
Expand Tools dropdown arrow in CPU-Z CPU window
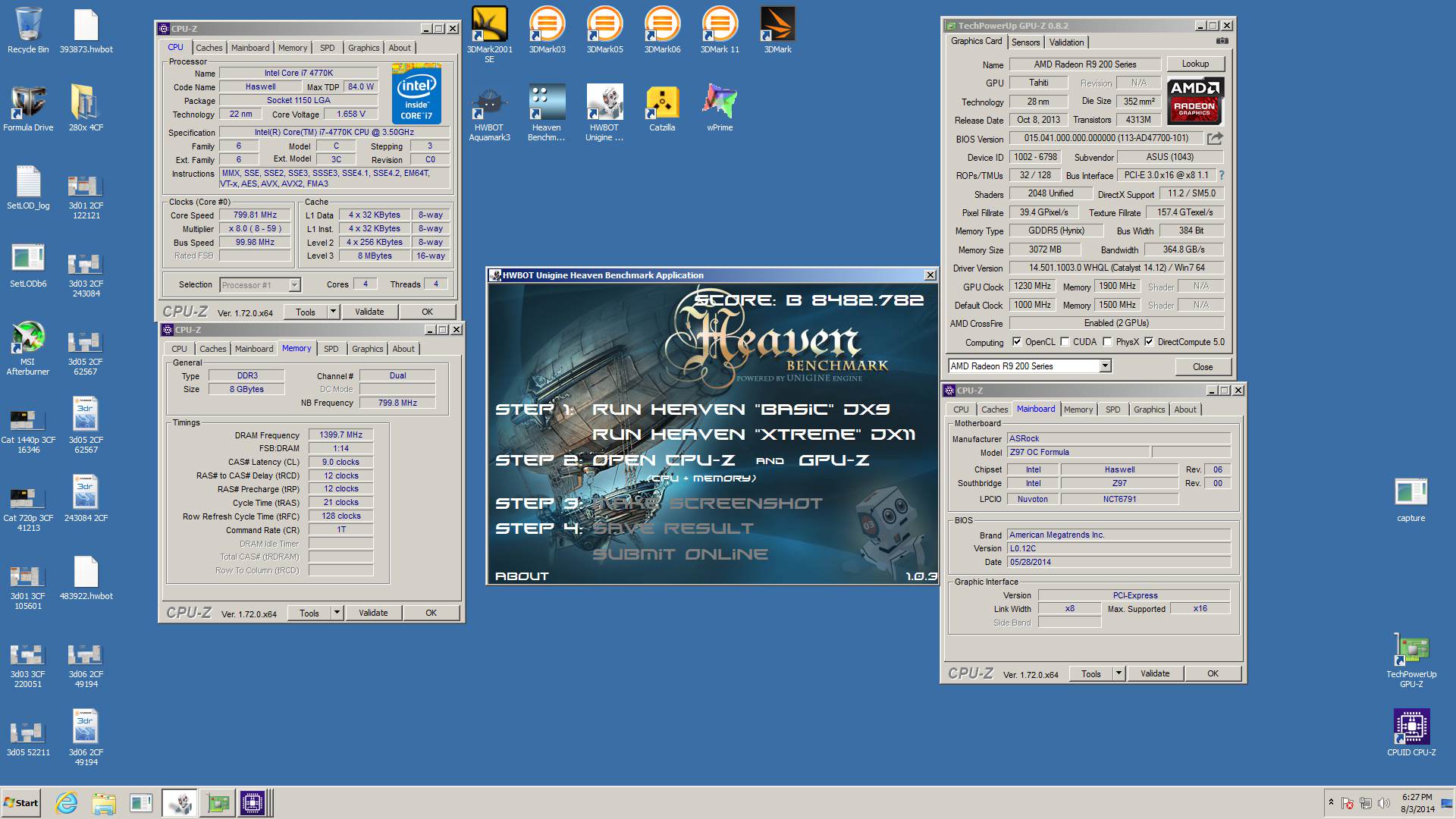pyautogui.click(x=332, y=312)
